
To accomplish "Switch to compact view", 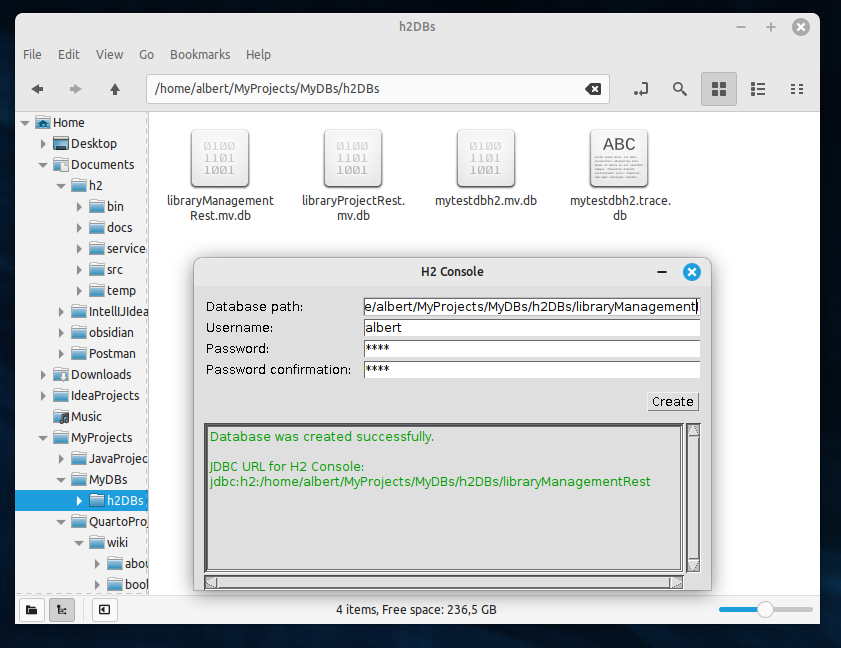I will click(x=796, y=89).
